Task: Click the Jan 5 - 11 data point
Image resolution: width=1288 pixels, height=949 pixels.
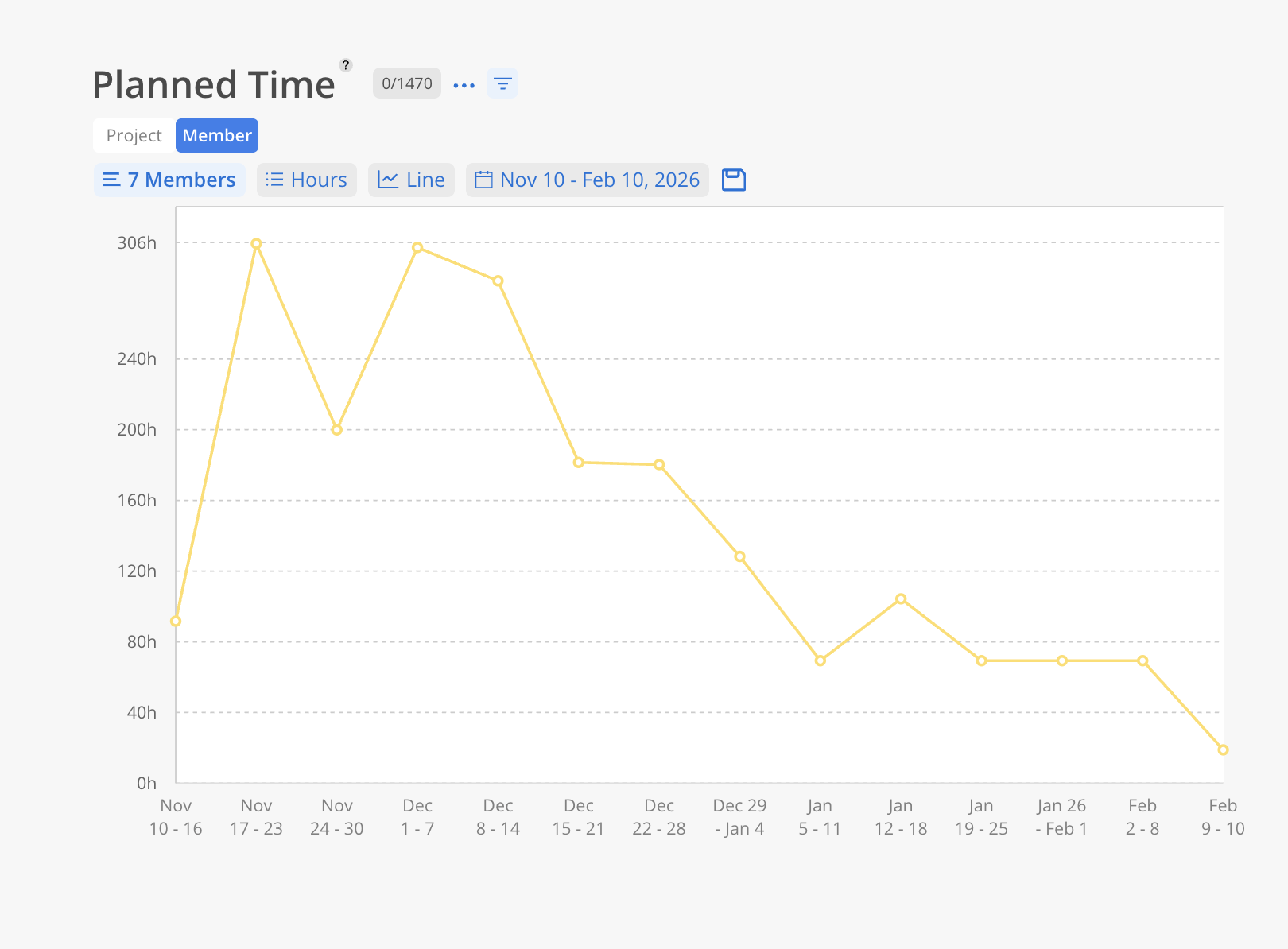Action: click(821, 660)
